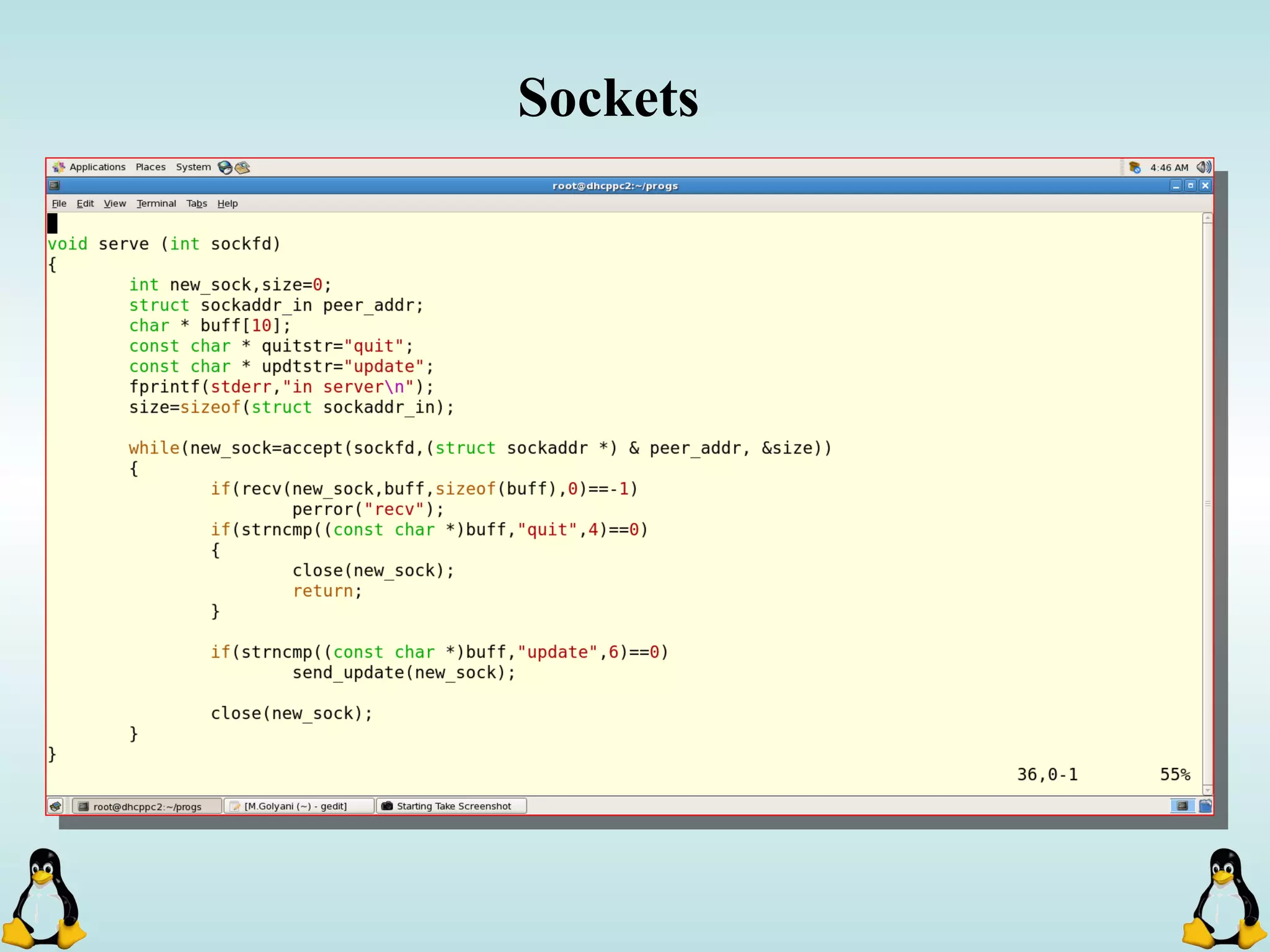This screenshot has width=1270, height=952.
Task: Minimize the terminal window
Action: (x=1176, y=186)
